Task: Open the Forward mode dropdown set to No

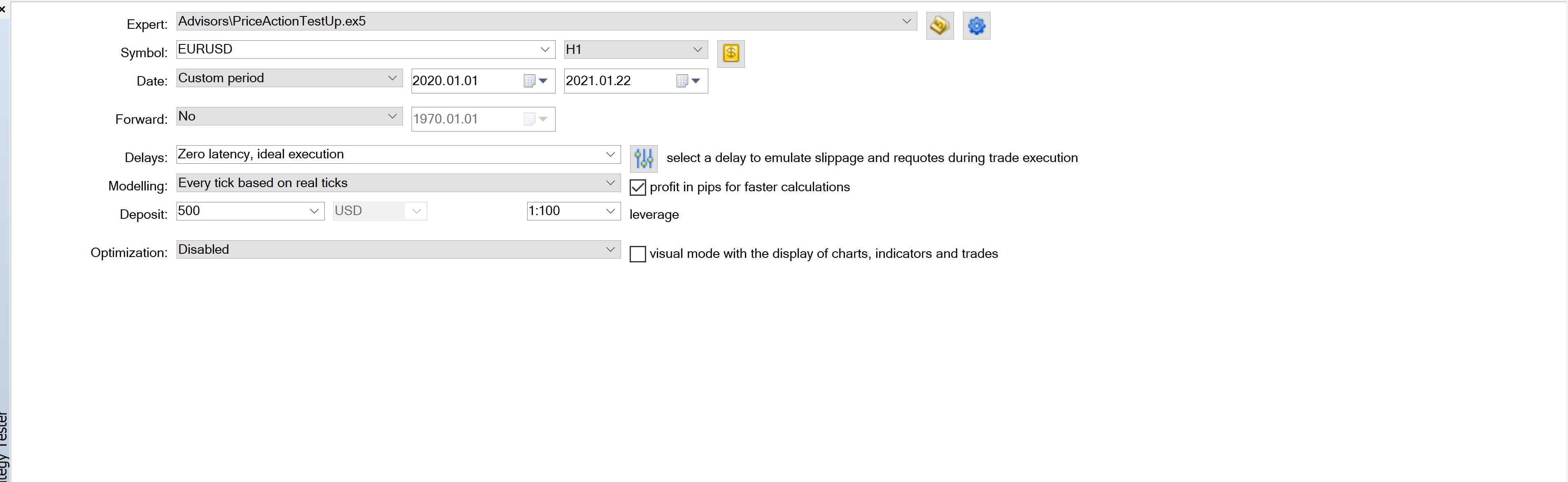Action: click(x=289, y=116)
